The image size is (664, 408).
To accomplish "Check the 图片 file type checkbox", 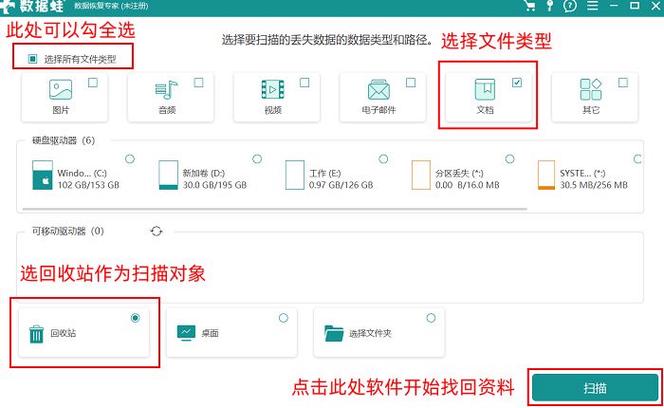I will (x=93, y=83).
